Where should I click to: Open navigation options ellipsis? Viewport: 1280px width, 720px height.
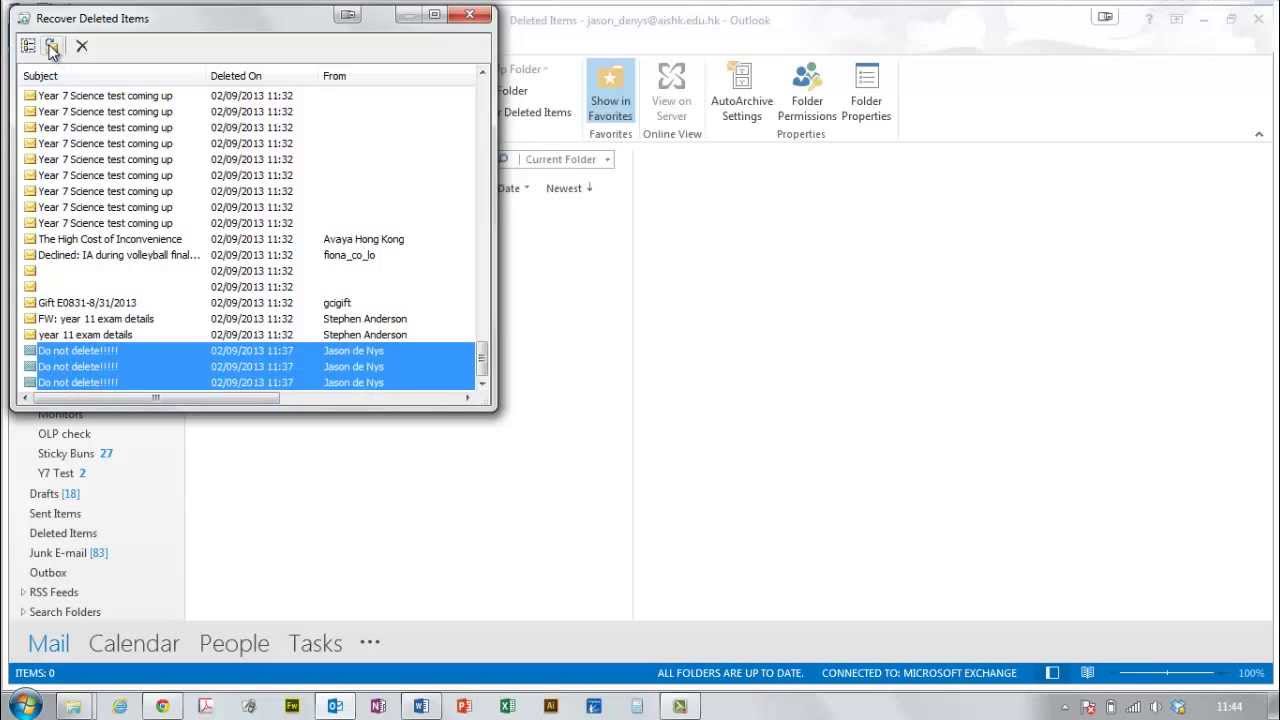pos(370,643)
